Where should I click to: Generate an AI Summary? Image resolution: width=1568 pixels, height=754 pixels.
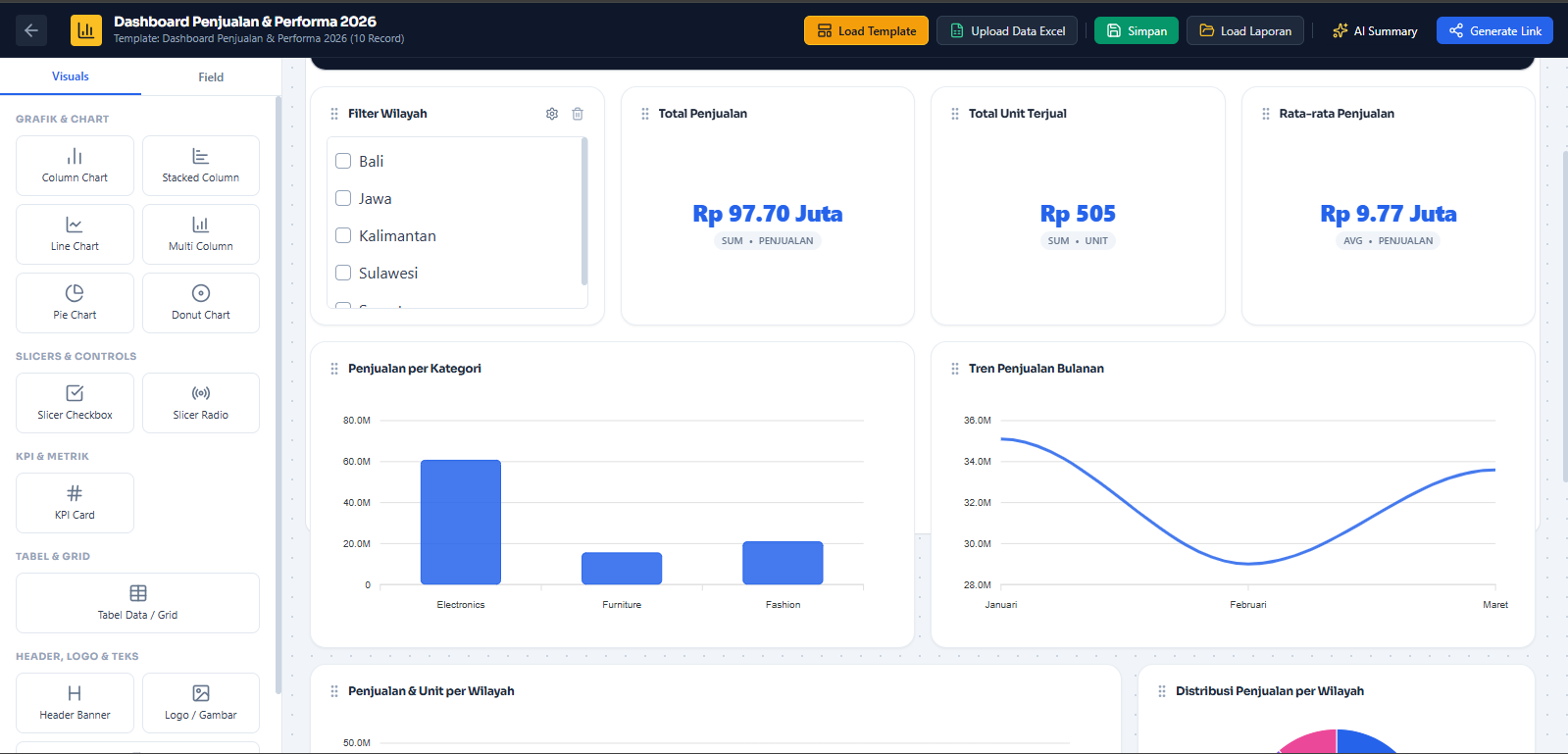1375,30
